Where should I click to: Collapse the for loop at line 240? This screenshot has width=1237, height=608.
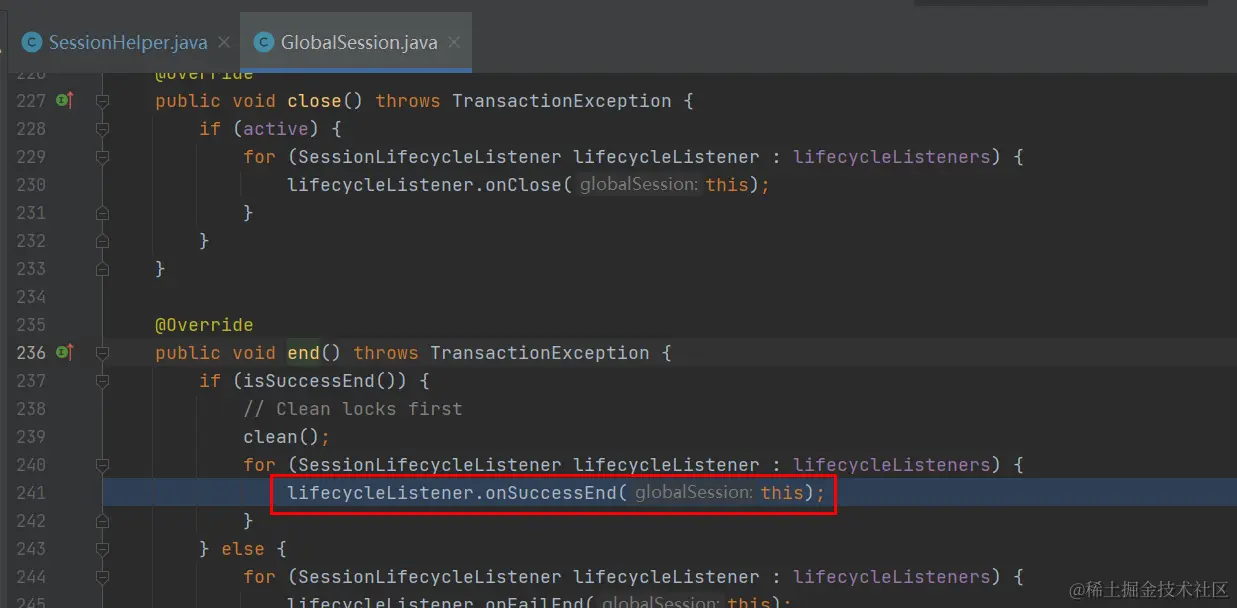tap(102, 465)
